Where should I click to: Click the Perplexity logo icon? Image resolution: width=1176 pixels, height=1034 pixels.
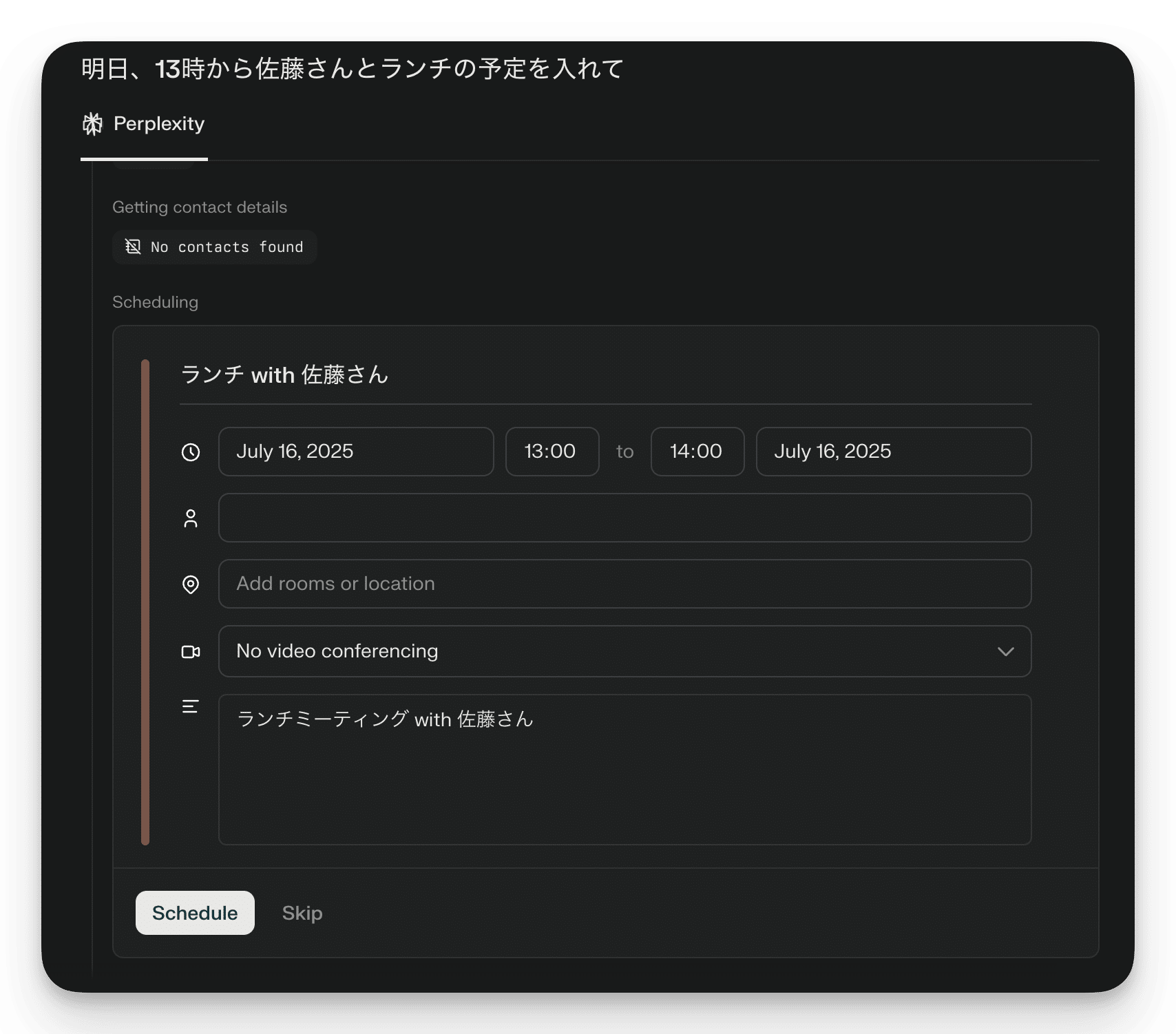92,124
